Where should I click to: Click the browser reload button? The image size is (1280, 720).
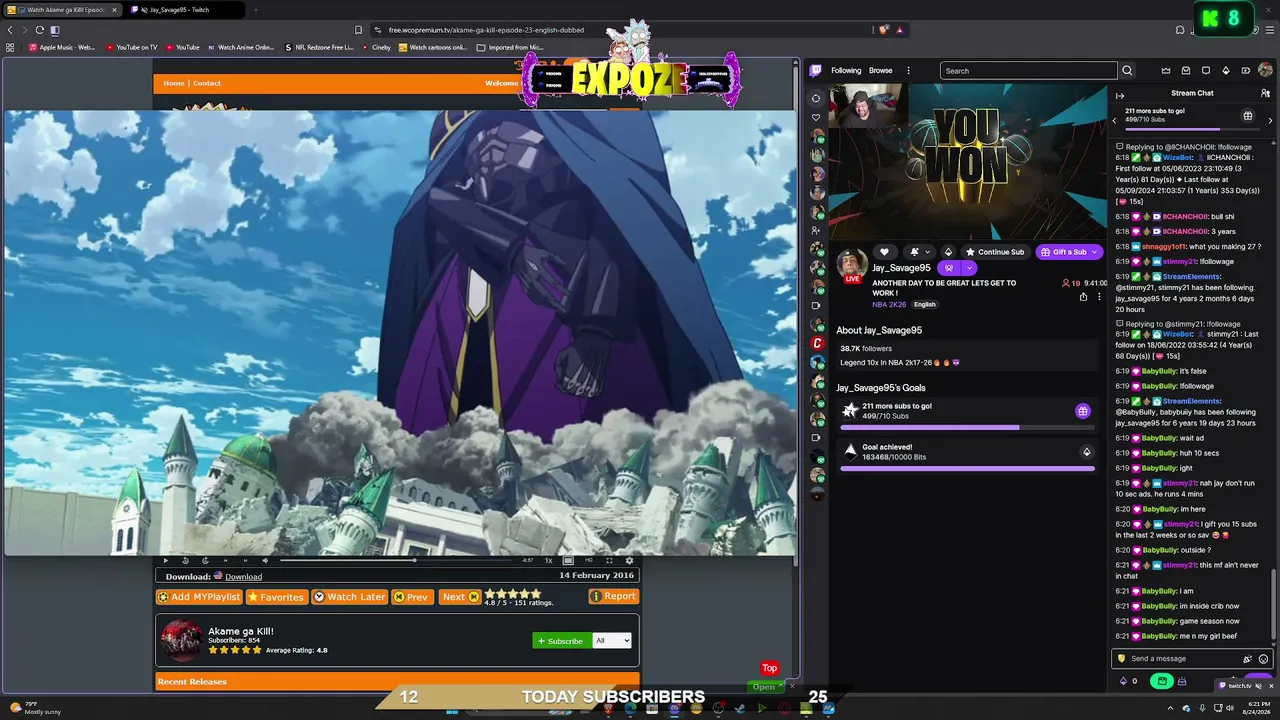[x=40, y=30]
